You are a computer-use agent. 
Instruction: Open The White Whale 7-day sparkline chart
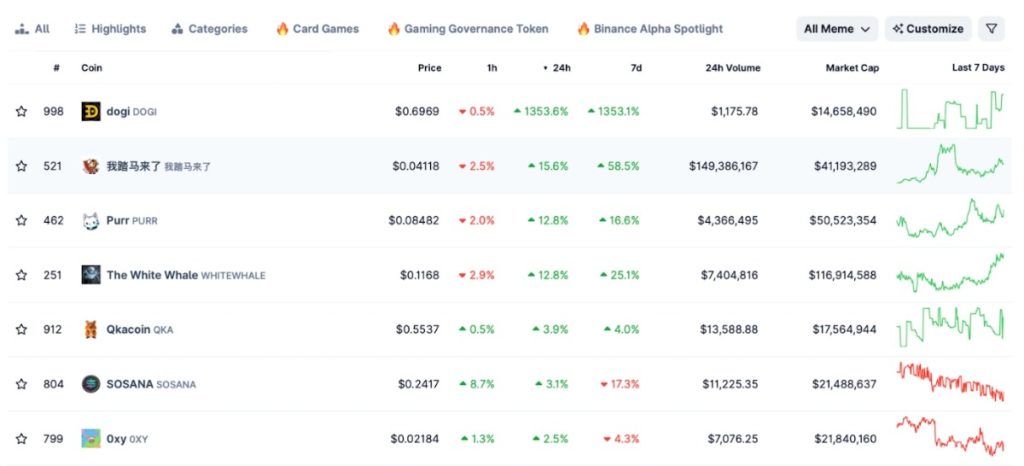pos(950,274)
